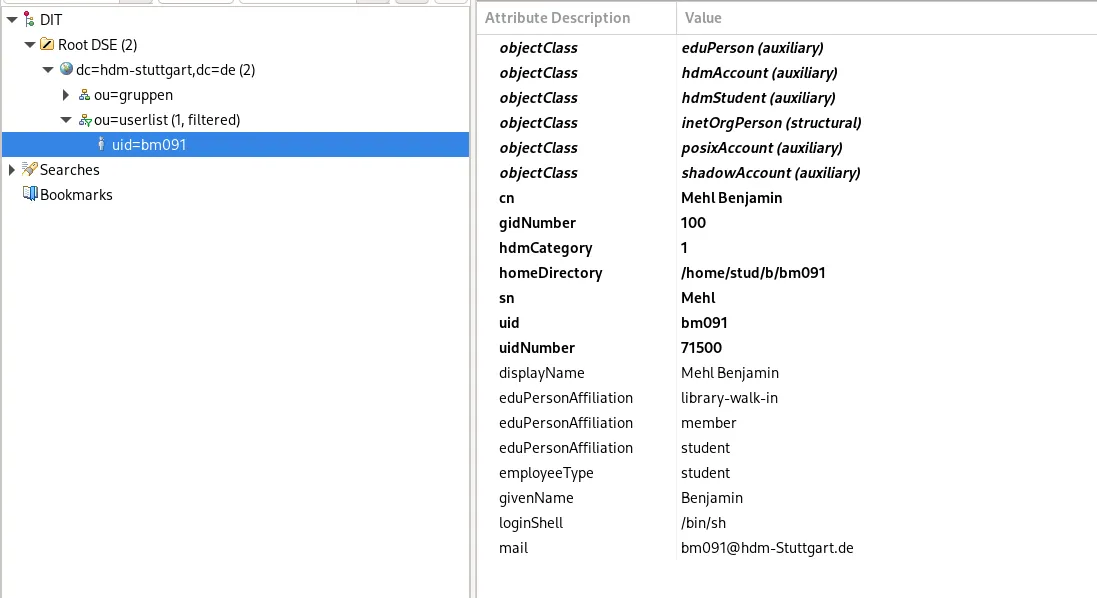
Task: Collapse the dc=hdm-stuttgart,dc=de node
Action: 47,69
